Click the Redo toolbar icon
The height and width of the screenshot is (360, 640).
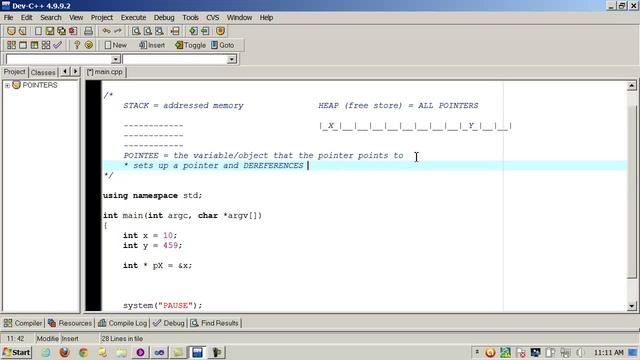[118, 31]
